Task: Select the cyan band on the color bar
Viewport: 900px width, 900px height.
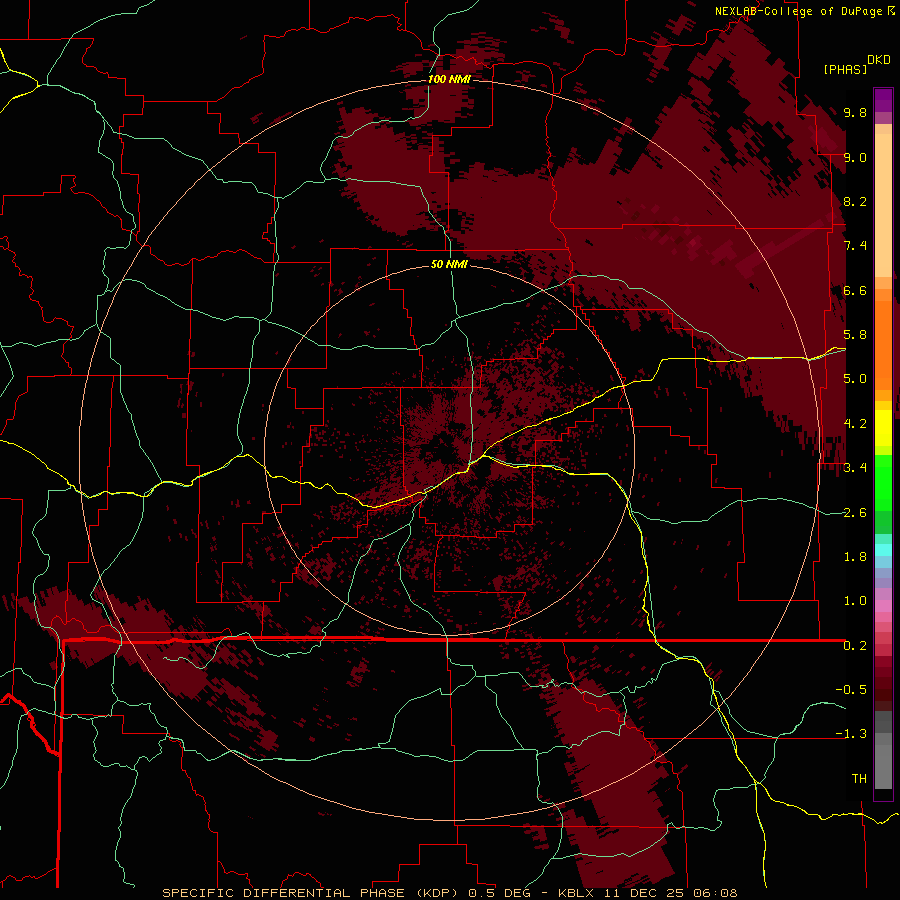Action: coord(883,549)
